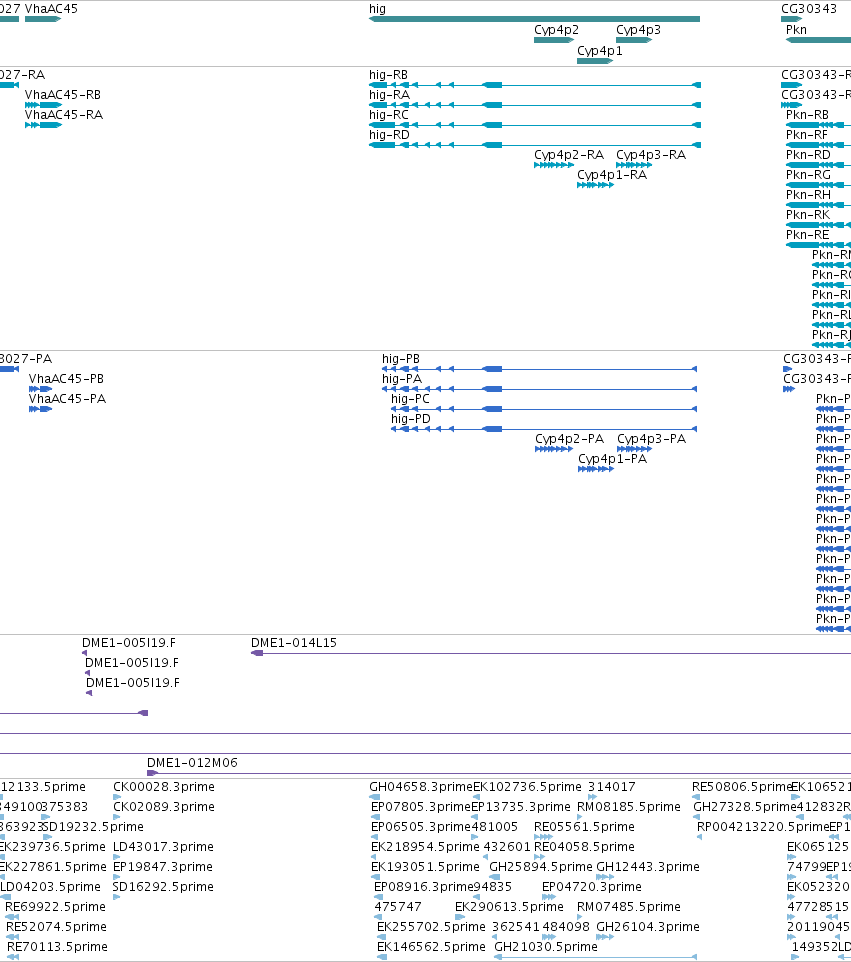Click EST RE69922.5prime

[x=55, y=907]
